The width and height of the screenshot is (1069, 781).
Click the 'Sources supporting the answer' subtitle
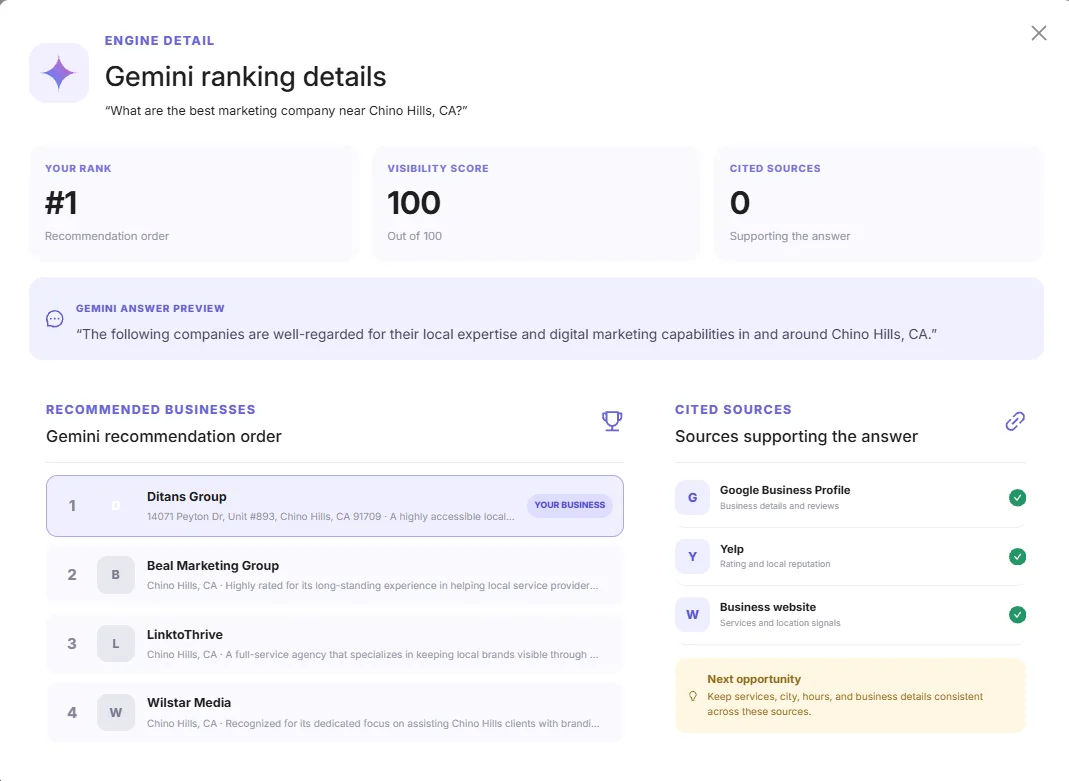[796, 436]
